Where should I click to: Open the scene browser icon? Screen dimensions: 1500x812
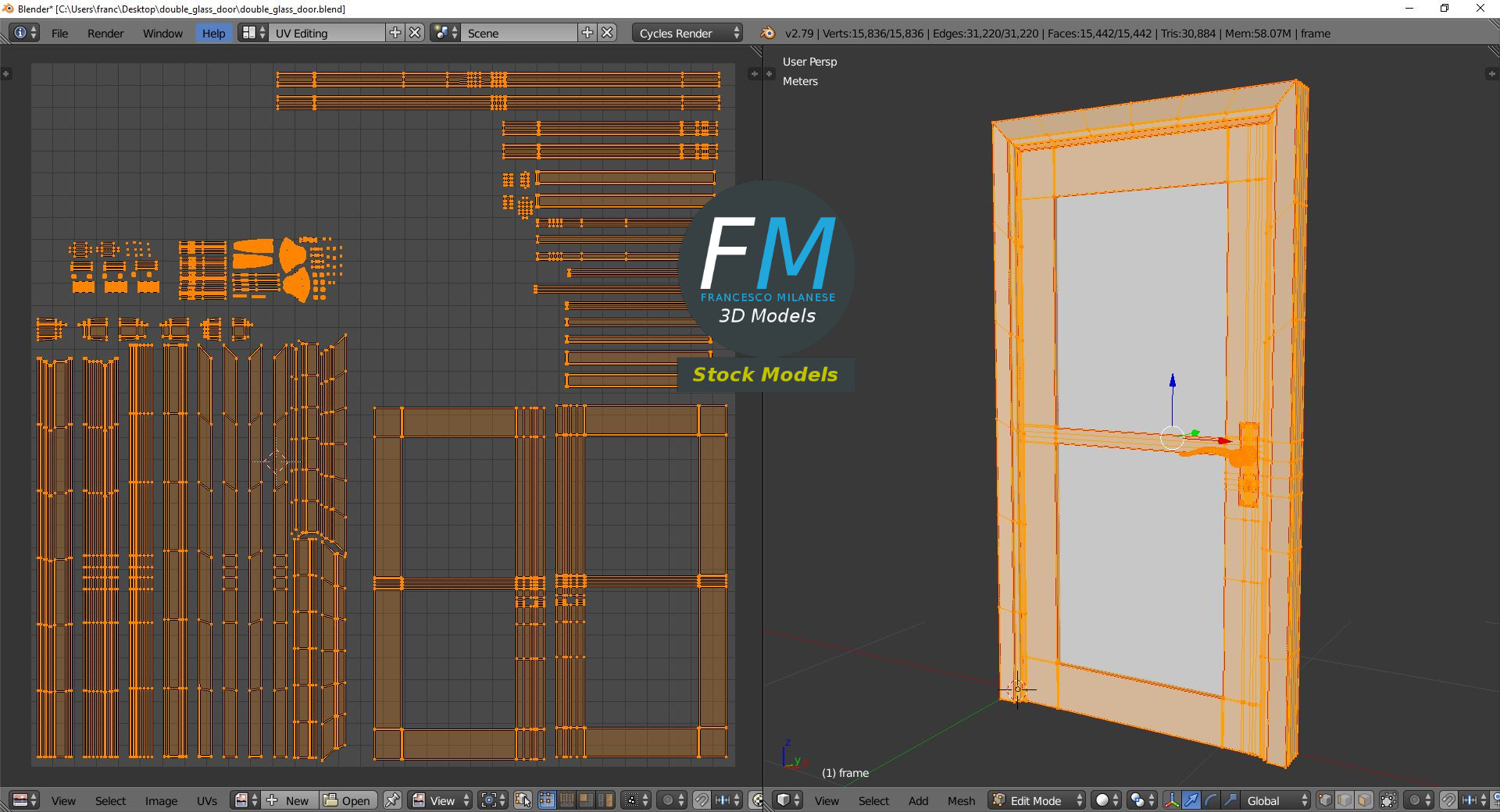pyautogui.click(x=445, y=33)
